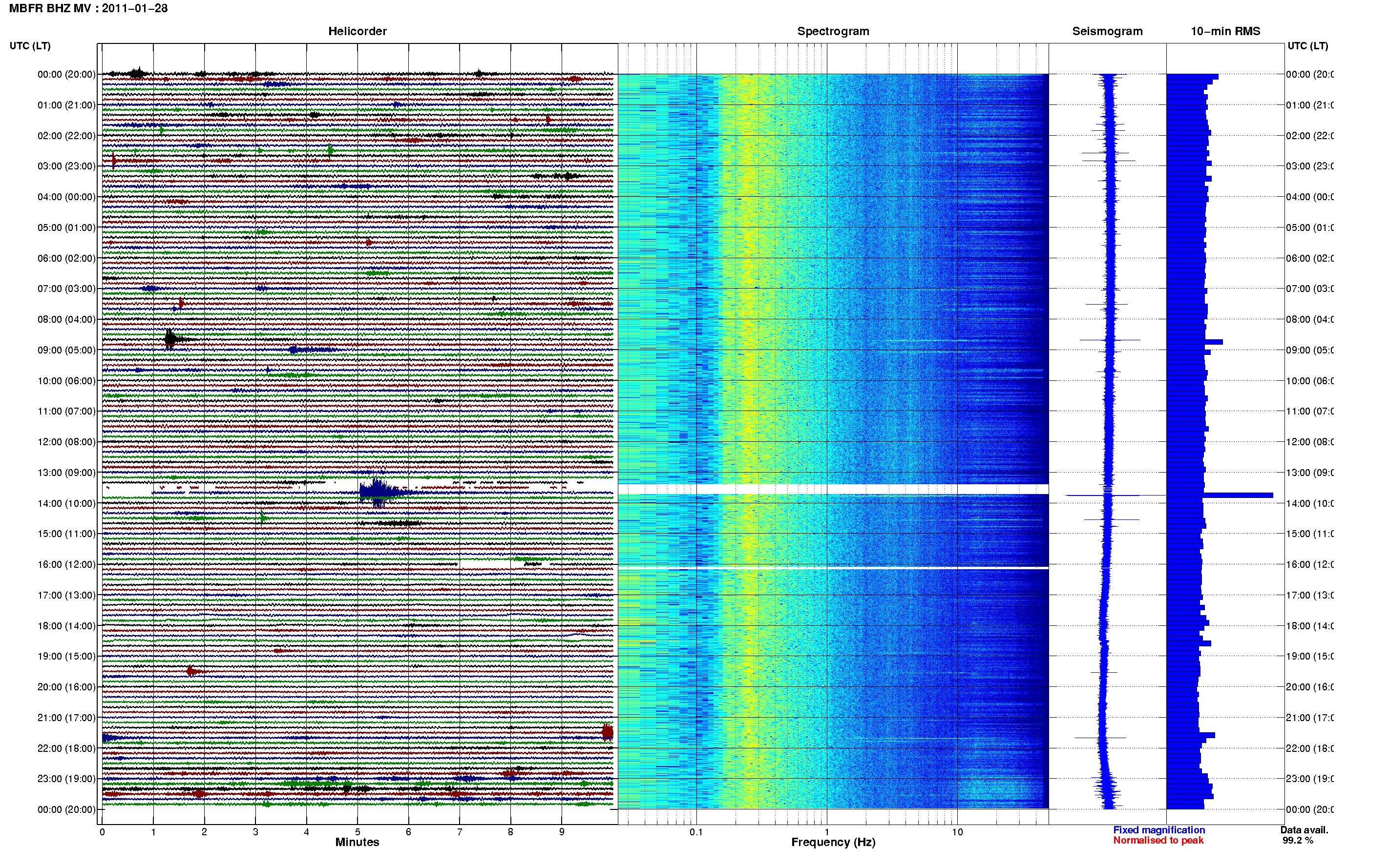Click the blue Fixed magnification legend
The width and height of the screenshot is (1389, 868).
(x=1159, y=830)
